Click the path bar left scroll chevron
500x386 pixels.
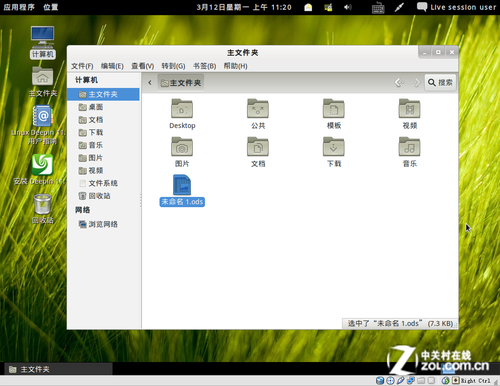click(150, 82)
